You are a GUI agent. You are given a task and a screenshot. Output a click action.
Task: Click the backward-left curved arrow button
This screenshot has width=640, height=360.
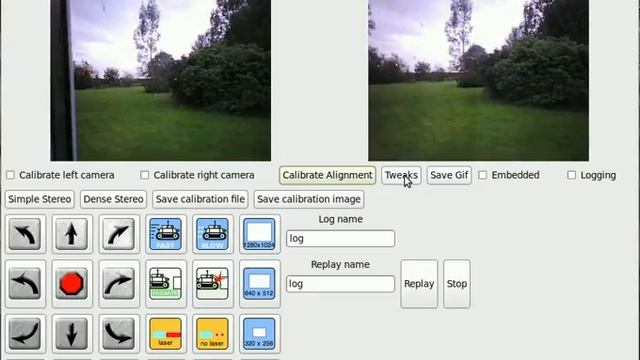click(x=25, y=334)
